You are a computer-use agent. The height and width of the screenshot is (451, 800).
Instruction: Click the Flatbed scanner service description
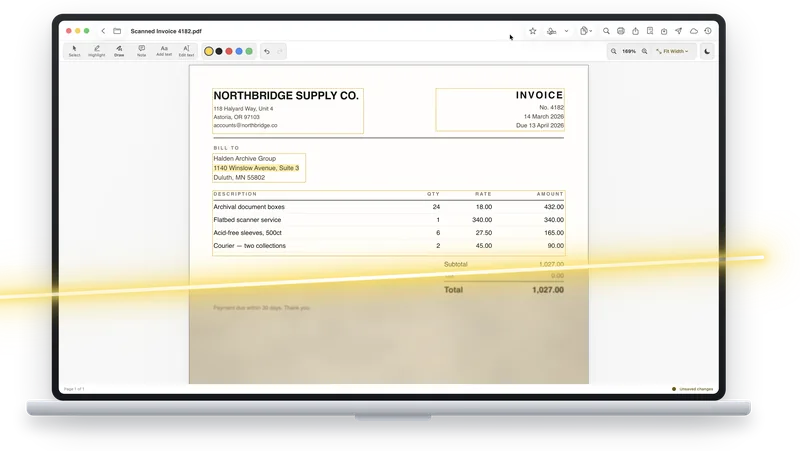coord(247,220)
